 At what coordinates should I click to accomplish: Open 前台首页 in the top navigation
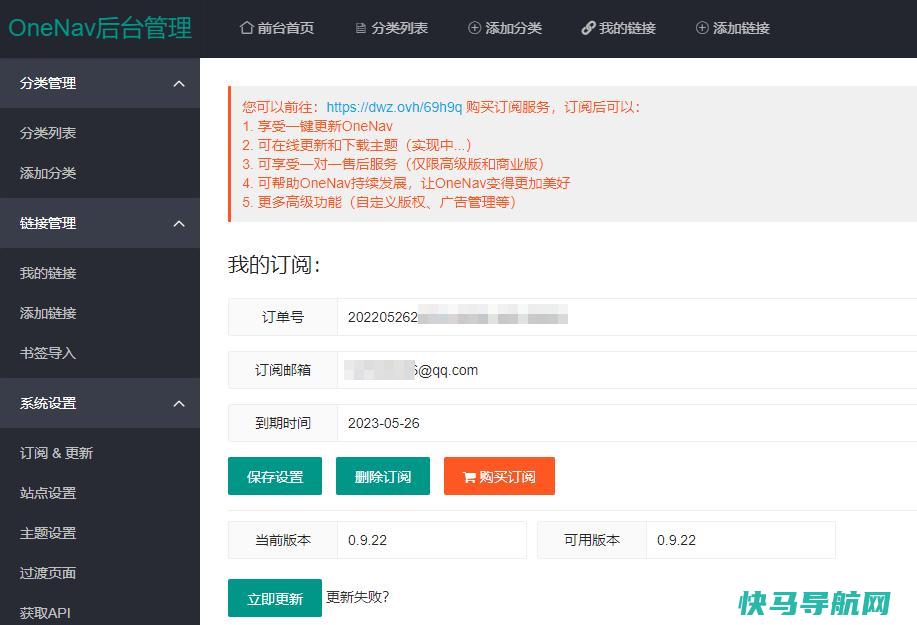tap(277, 27)
